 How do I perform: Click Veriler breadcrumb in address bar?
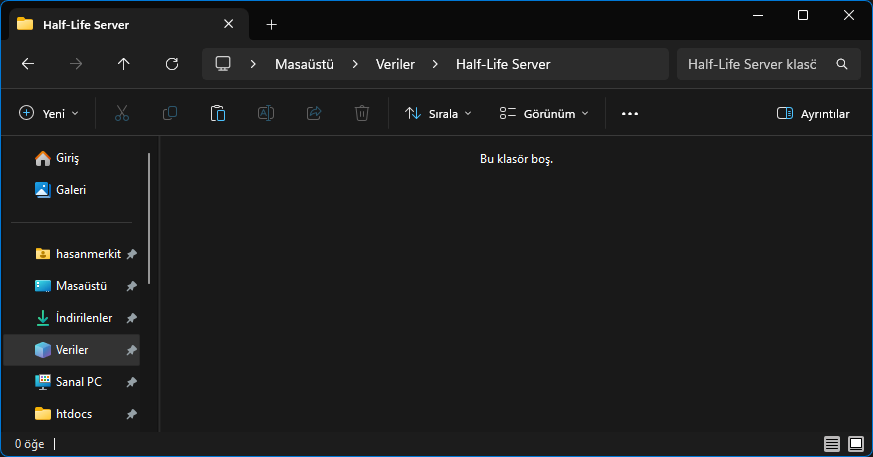395,64
